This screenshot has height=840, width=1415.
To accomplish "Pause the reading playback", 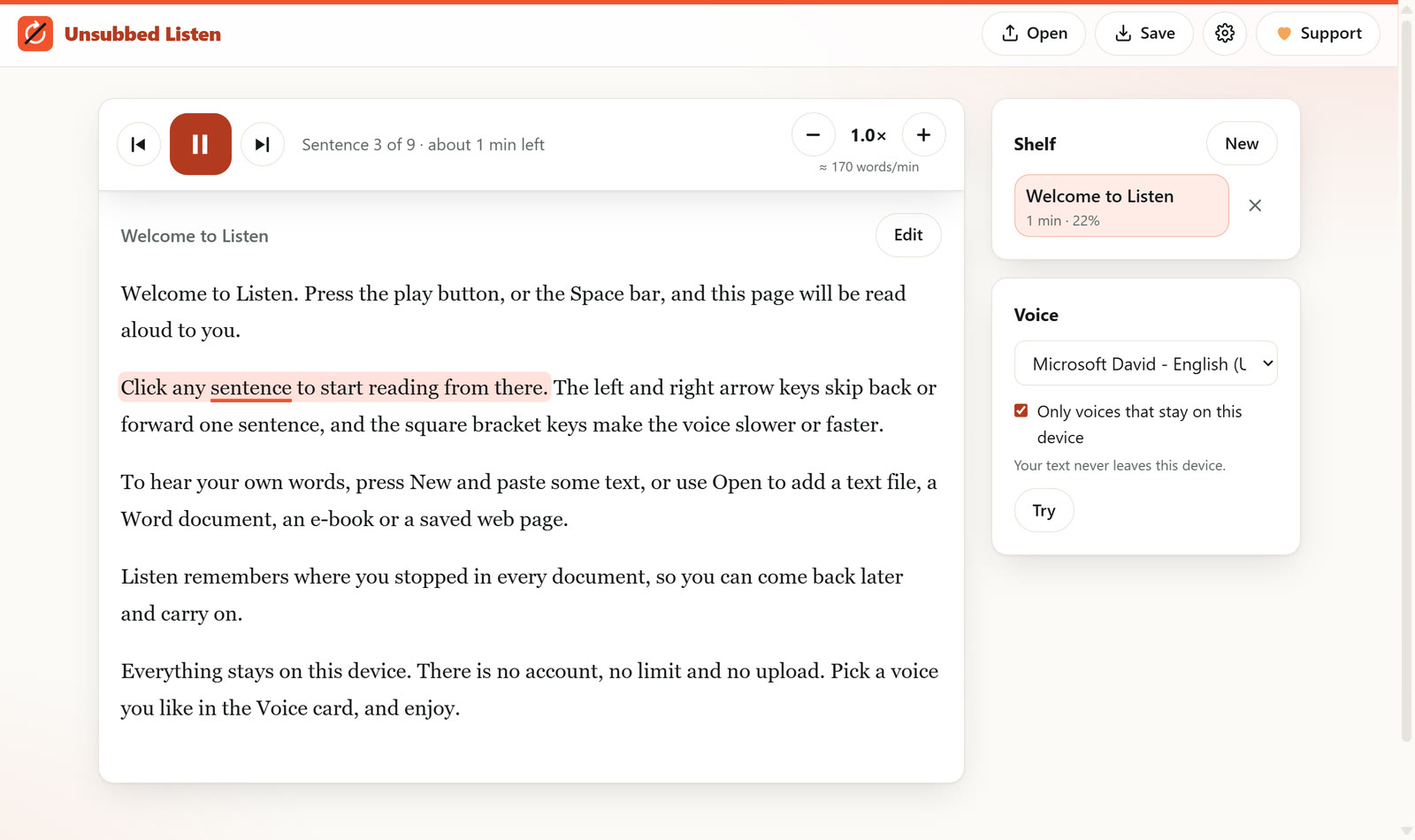I will click(201, 144).
